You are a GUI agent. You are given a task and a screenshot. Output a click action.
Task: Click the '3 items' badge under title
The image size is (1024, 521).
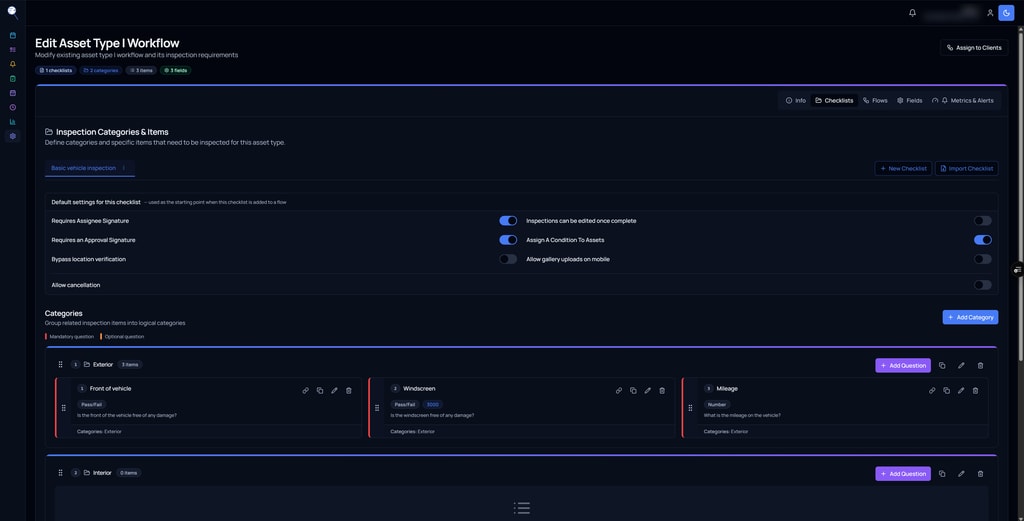coord(141,71)
